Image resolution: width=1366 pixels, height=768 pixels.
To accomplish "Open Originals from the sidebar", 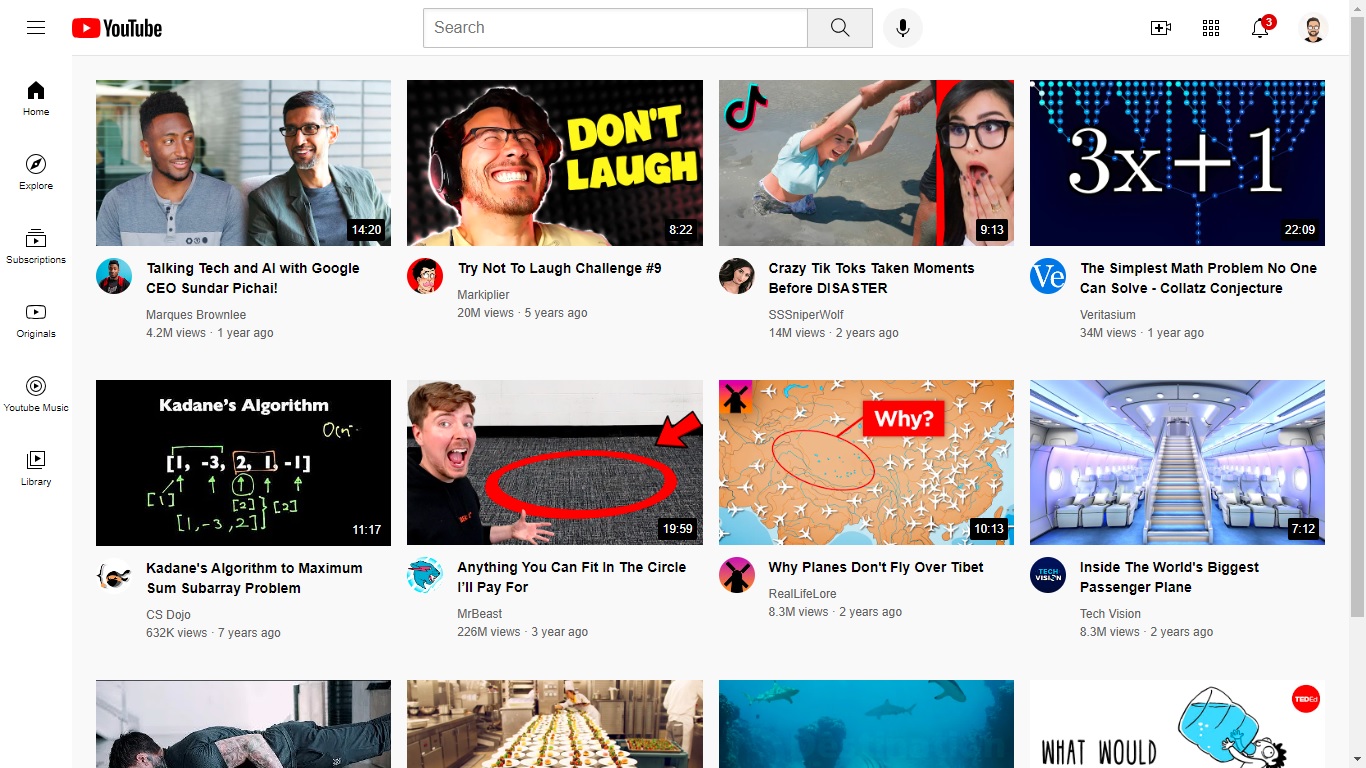I will 35,320.
